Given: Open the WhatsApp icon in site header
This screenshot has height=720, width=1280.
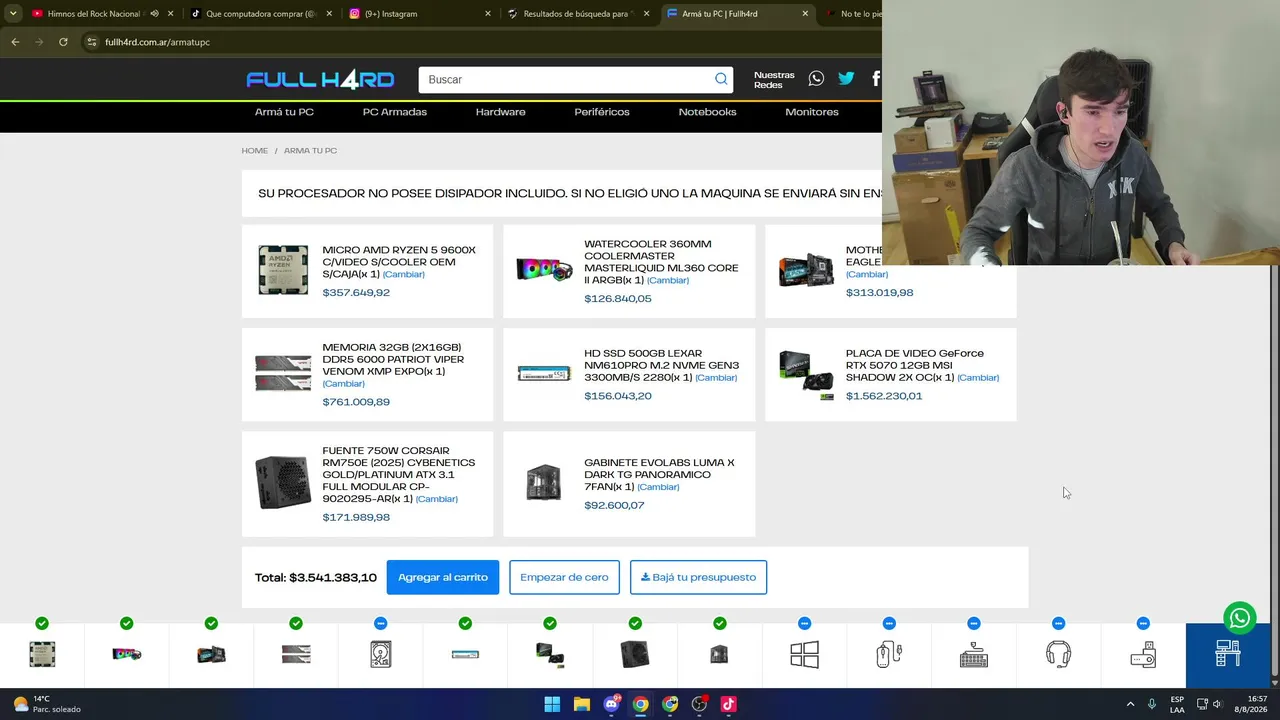Looking at the screenshot, I should click(816, 78).
